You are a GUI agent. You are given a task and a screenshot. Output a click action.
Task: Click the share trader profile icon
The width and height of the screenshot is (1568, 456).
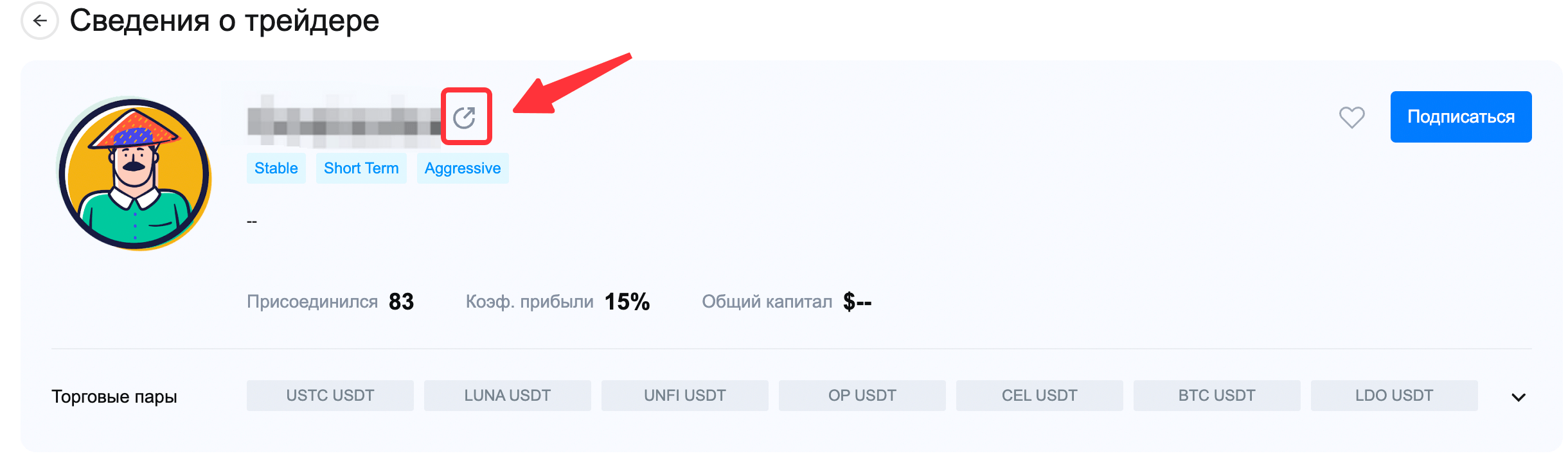tap(465, 118)
